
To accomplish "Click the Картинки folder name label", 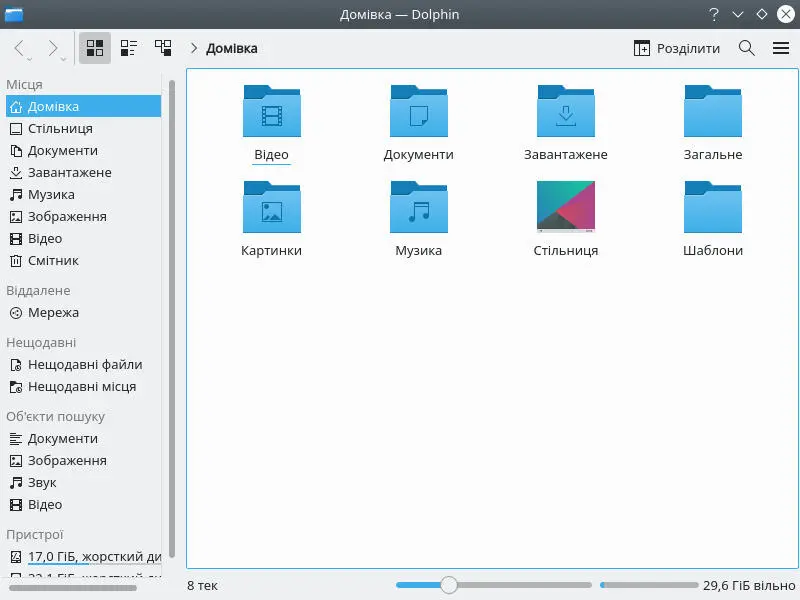I will point(271,251).
